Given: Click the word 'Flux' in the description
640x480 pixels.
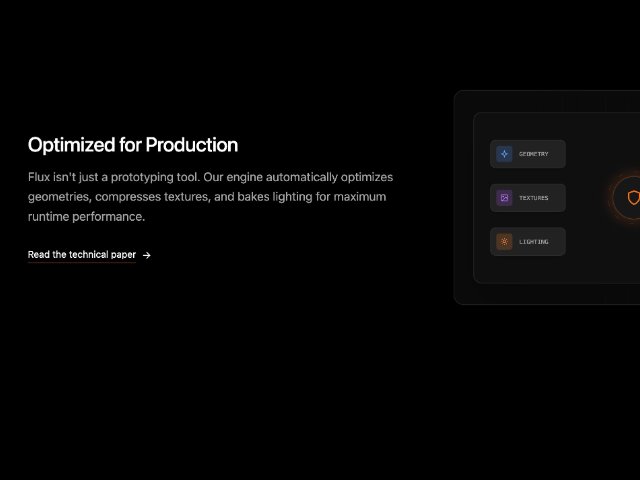Looking at the screenshot, I should pyautogui.click(x=40, y=176).
